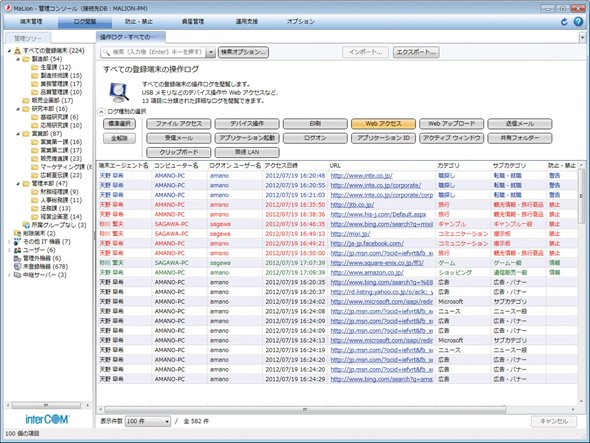This screenshot has width=590, height=443.
Task: Open the 運用支援 menu
Action: pos(247,22)
